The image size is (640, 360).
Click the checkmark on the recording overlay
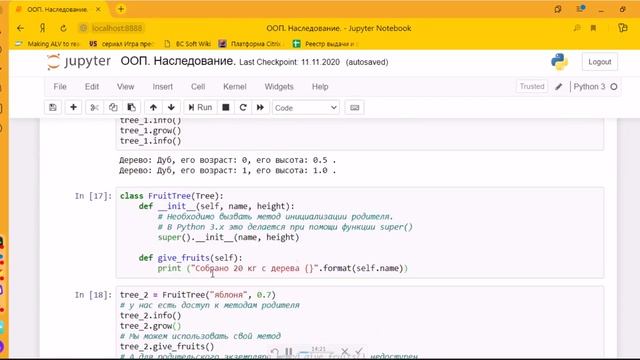click(x=359, y=351)
